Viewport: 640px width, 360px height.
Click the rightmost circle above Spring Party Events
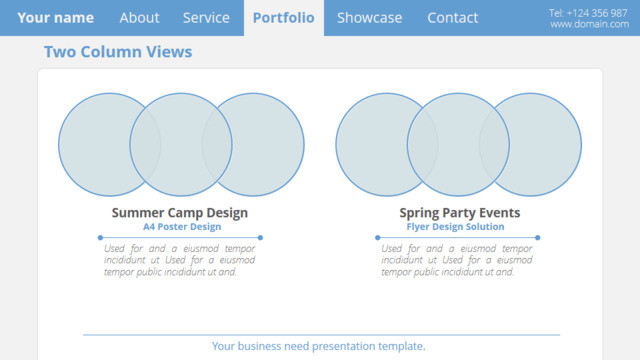[x=546, y=144]
